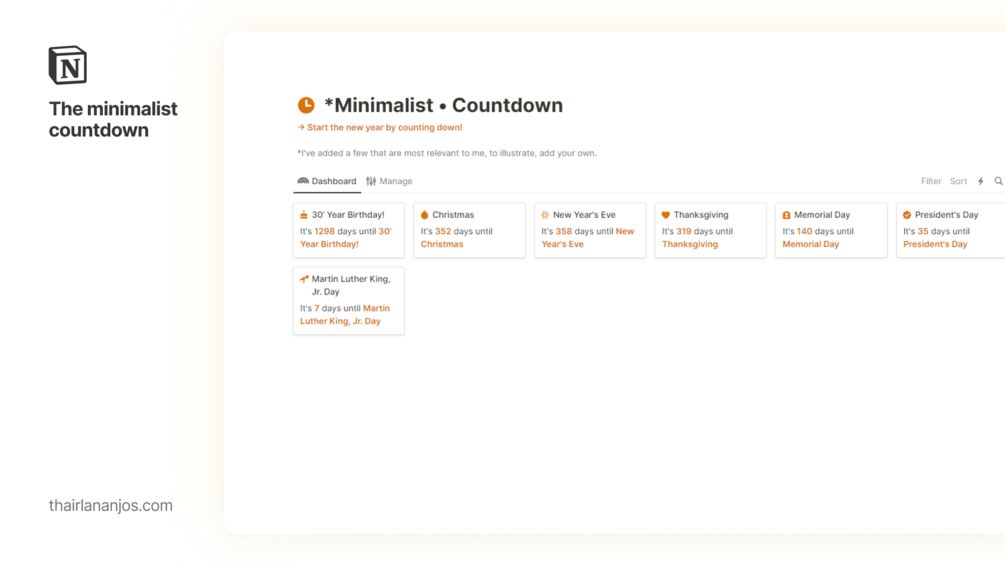This screenshot has width=1005, height=565.
Task: Open the Martin Luther King, Jr. Day card
Action: 348,300
